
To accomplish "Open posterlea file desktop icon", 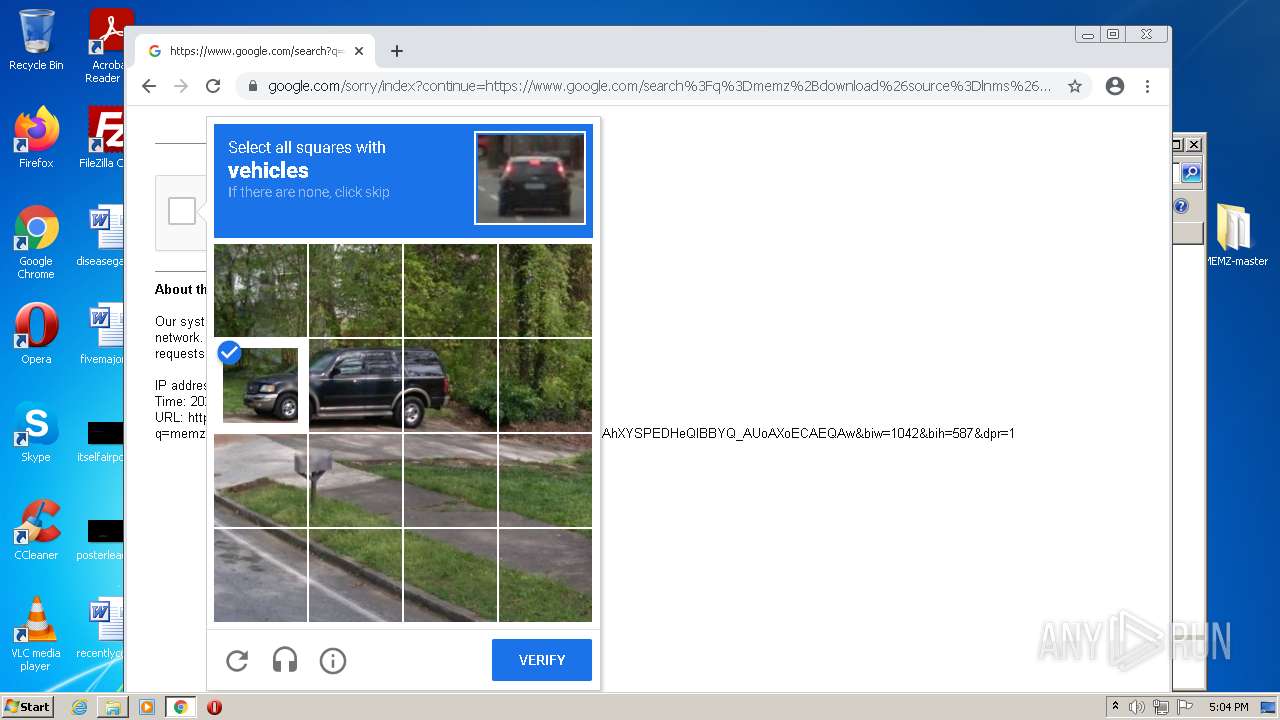I will (102, 539).
